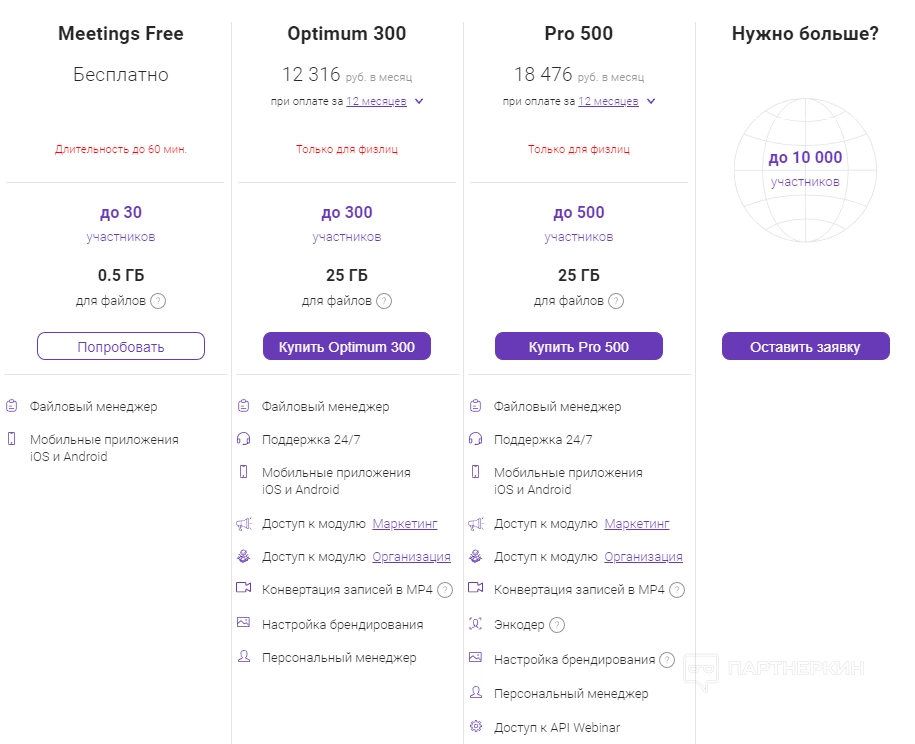Click the Купить Pro 500 button
The image size is (915, 744).
click(579, 346)
